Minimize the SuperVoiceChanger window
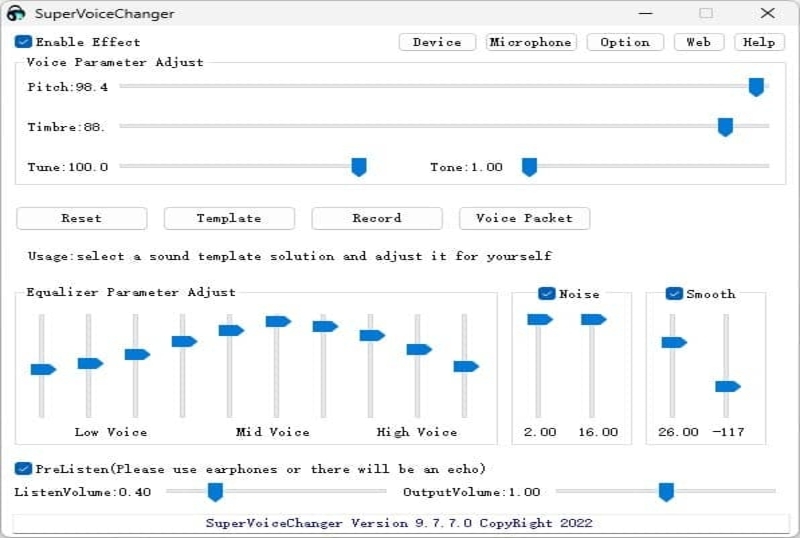The width and height of the screenshot is (800, 538). click(x=645, y=13)
